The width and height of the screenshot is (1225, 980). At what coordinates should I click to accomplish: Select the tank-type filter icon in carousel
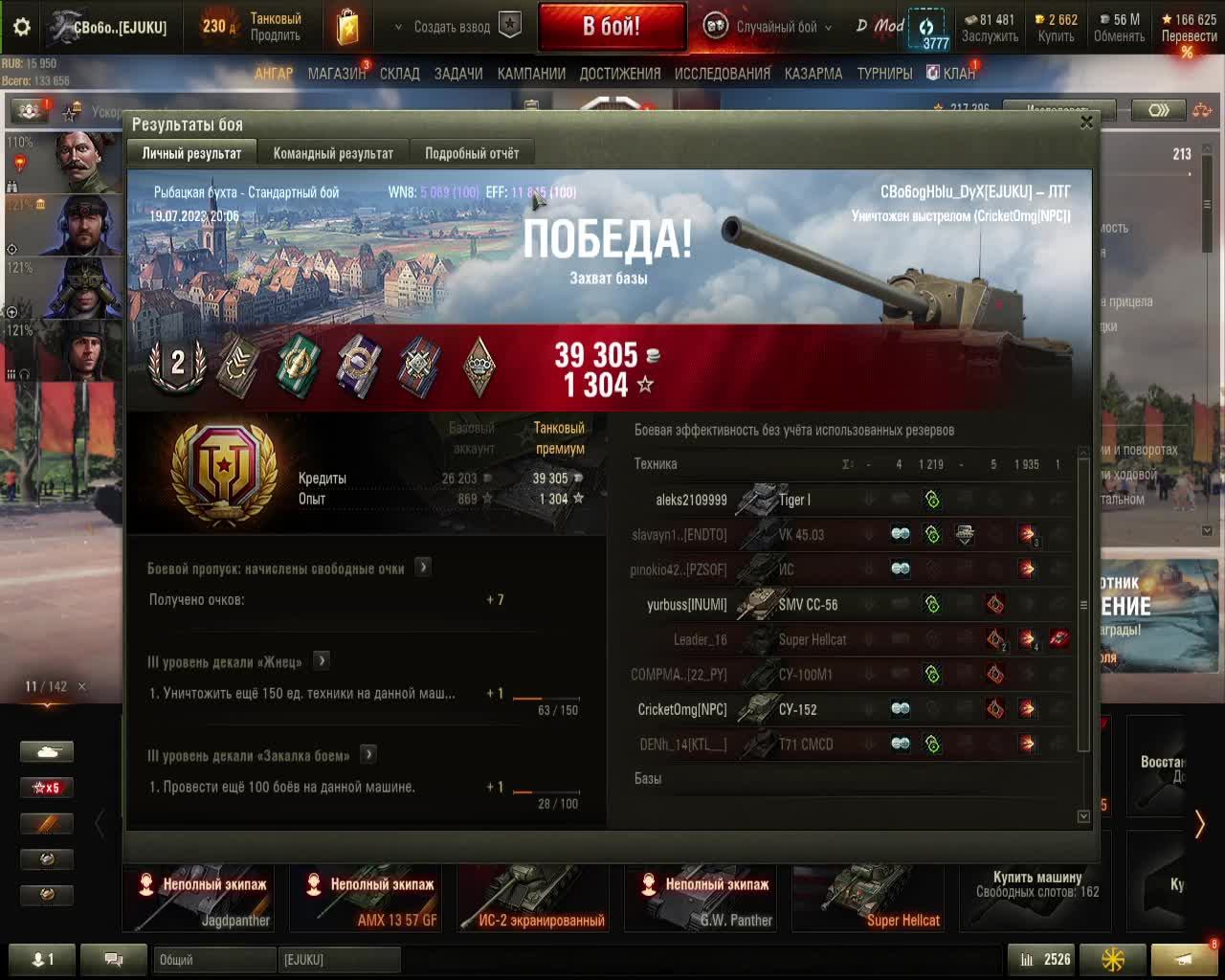[x=47, y=752]
